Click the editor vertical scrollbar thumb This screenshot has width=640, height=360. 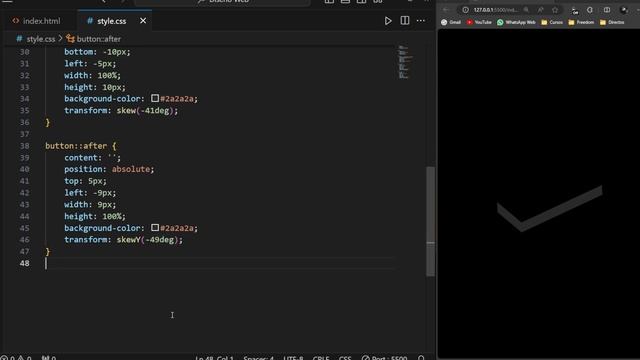point(430,221)
